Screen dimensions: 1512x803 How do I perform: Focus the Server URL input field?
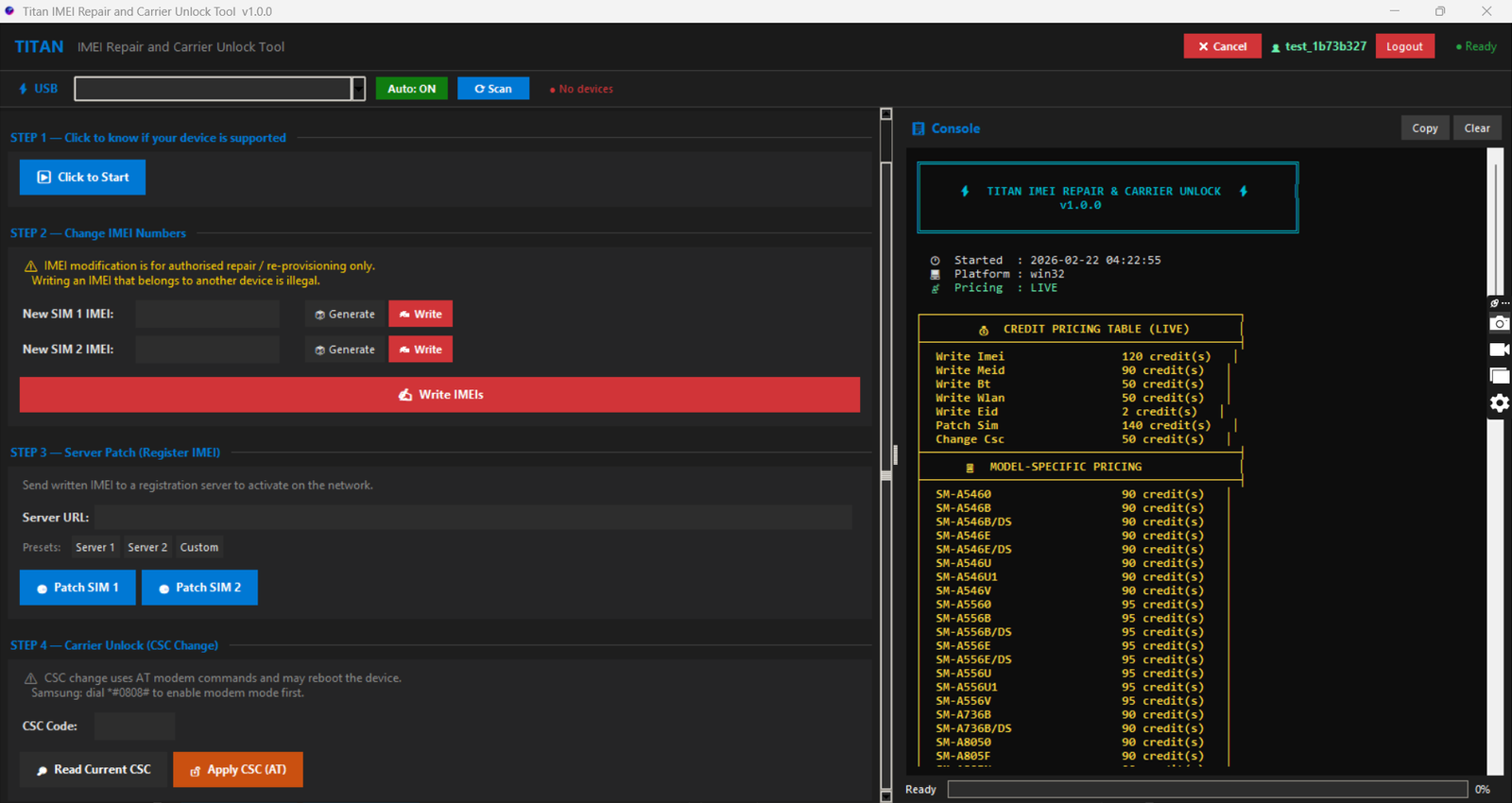[x=472, y=518]
